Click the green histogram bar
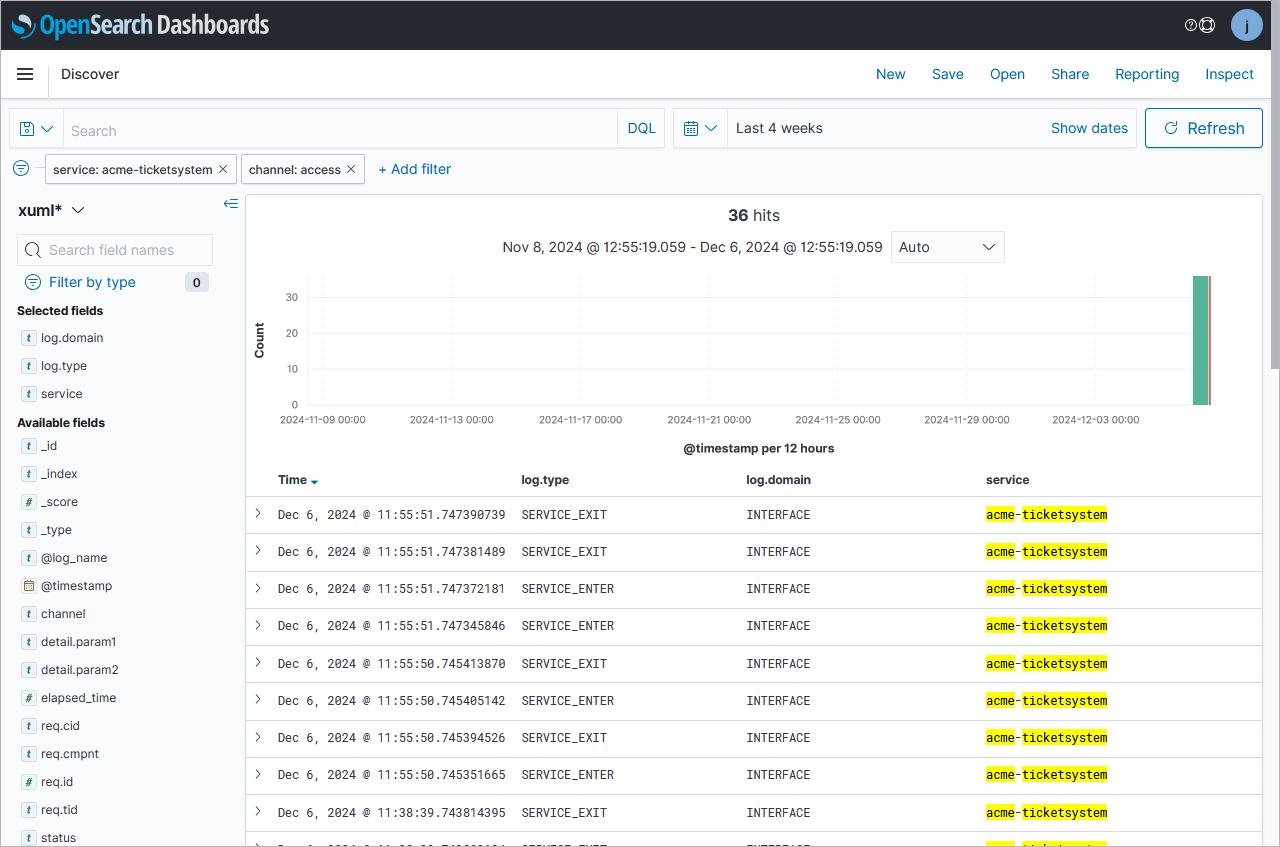The width and height of the screenshot is (1280, 847). pos(1200,340)
